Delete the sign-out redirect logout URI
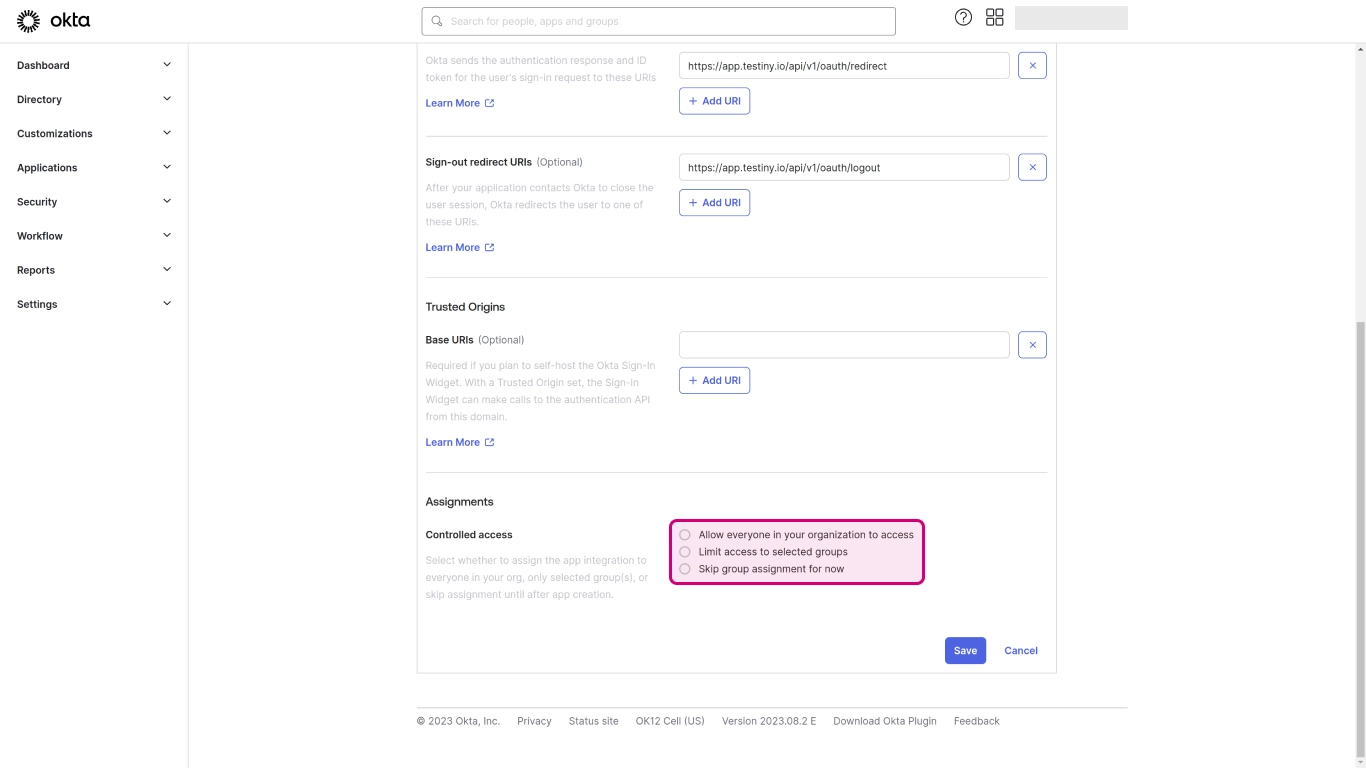Viewport: 1366px width, 769px height. (x=1032, y=167)
